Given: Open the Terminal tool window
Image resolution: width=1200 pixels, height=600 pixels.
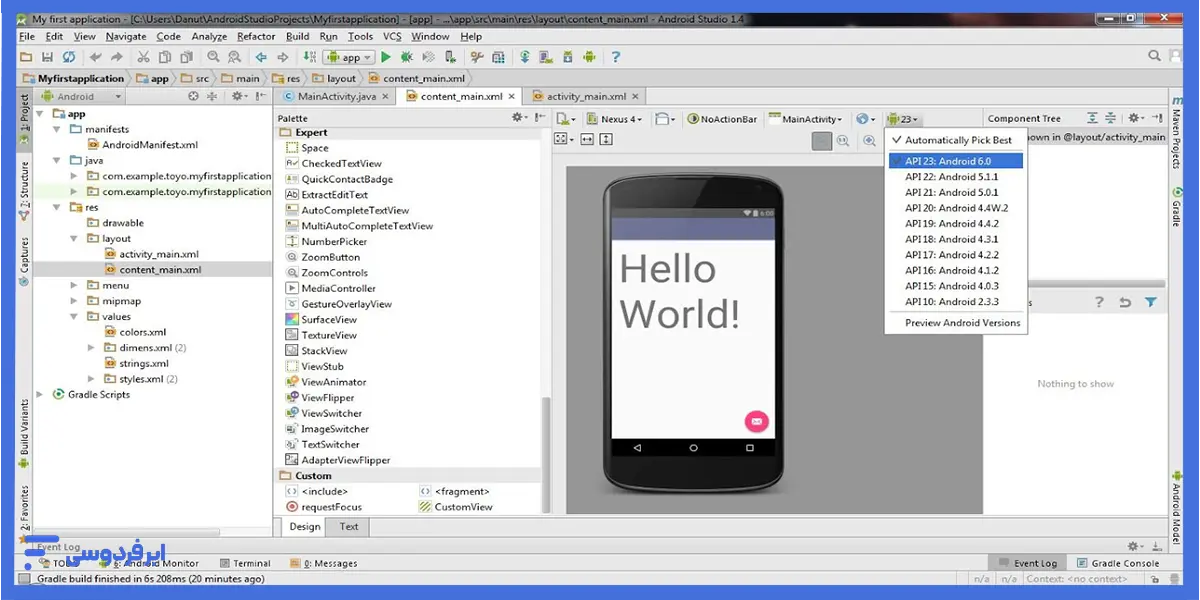Looking at the screenshot, I should click(244, 563).
